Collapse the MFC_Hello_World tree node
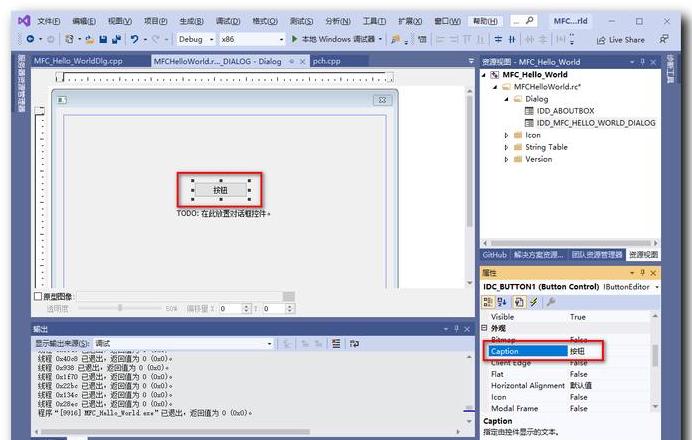 pos(484,75)
